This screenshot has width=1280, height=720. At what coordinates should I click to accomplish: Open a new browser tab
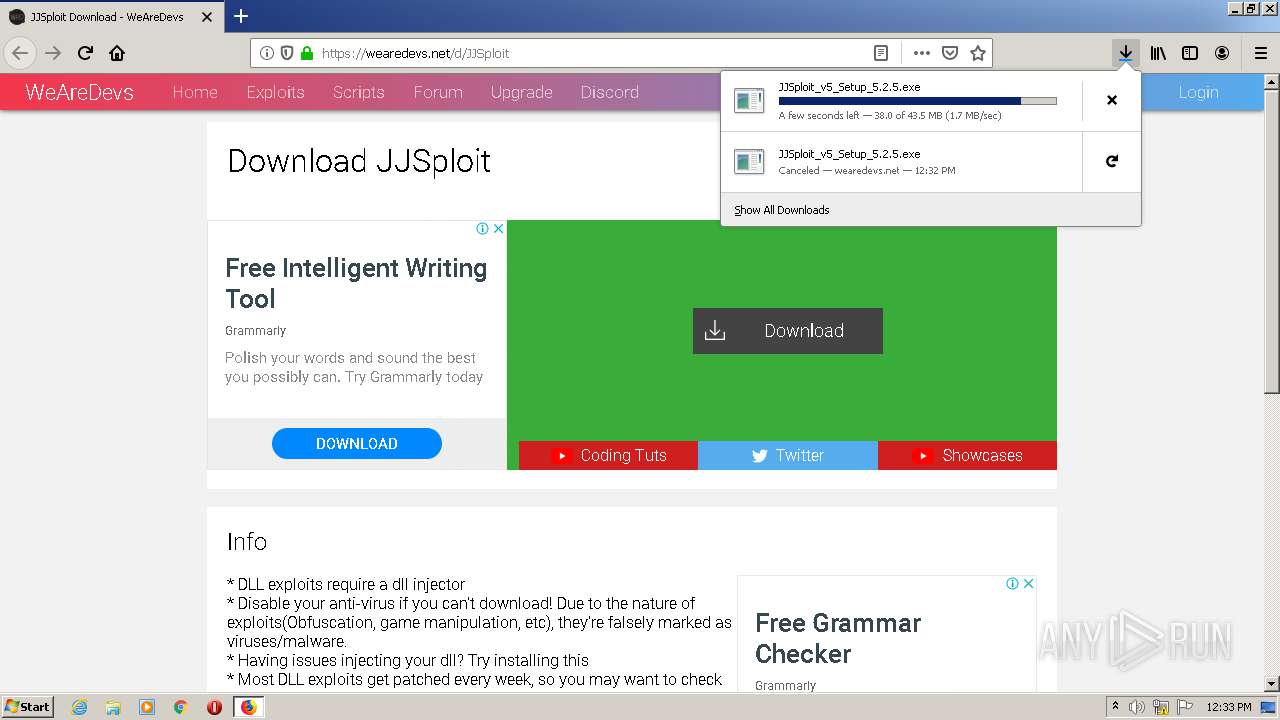[241, 16]
